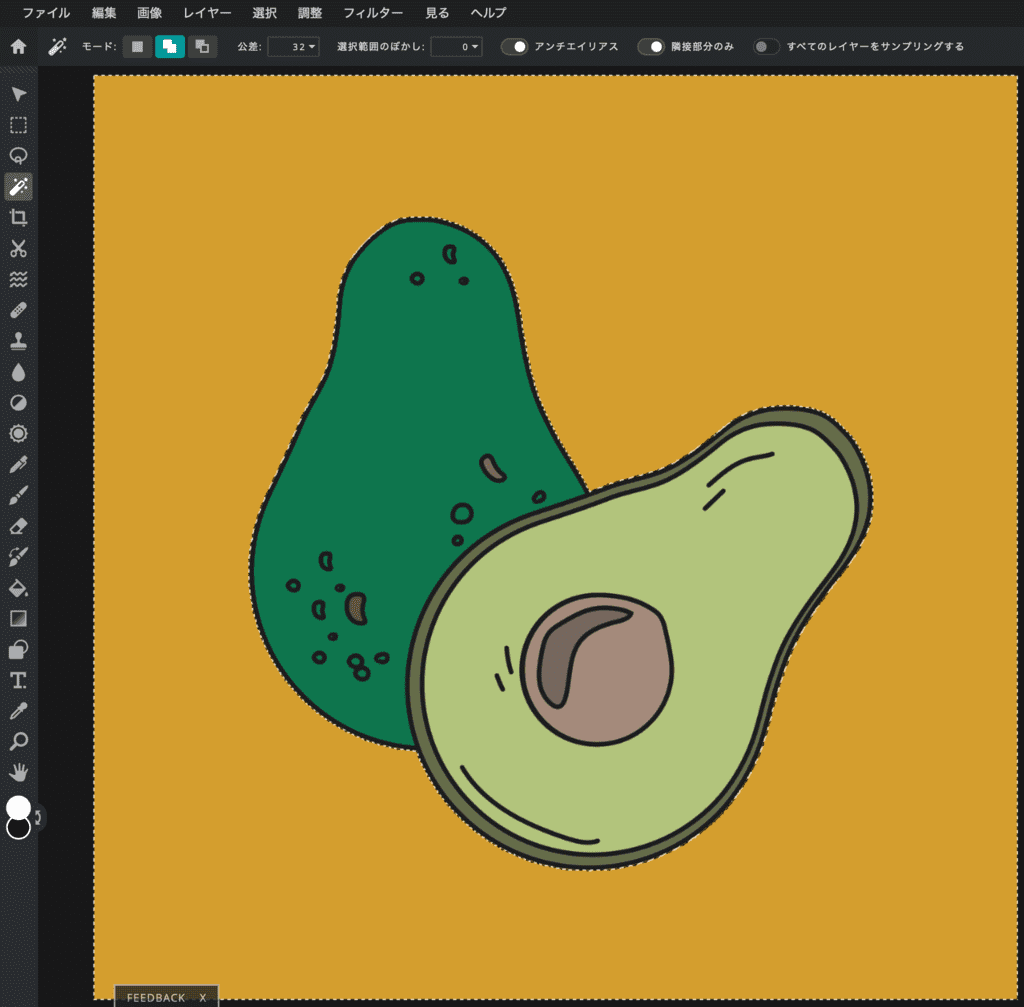This screenshot has height=1007, width=1024.
Task: Open the レイヤー menu
Action: point(207,14)
